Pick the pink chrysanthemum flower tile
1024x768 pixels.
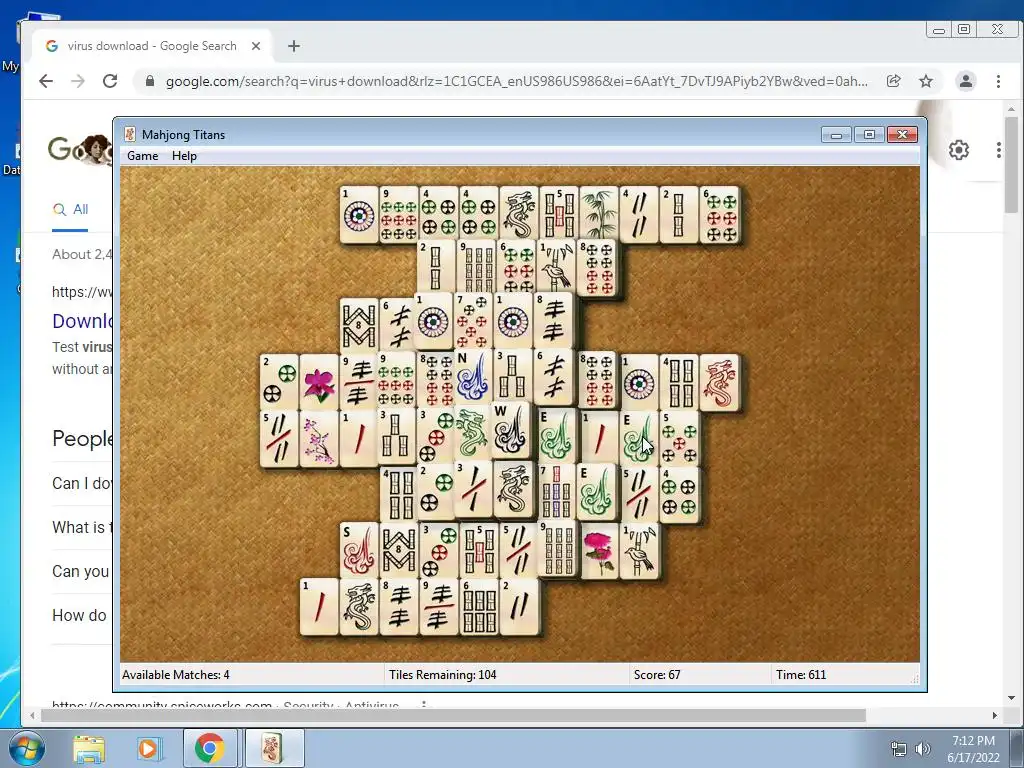tap(599, 551)
